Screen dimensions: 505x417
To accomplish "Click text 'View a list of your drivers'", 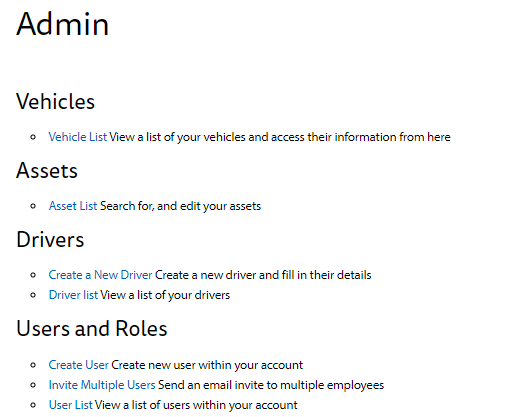I will point(165,295).
